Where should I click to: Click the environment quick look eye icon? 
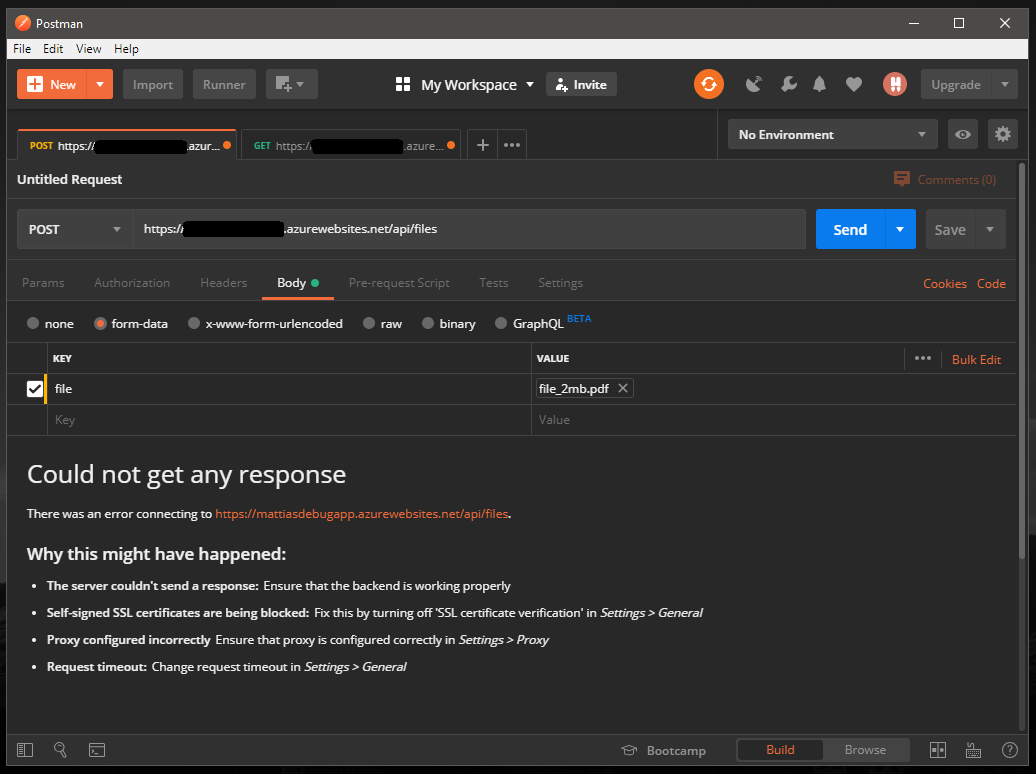pyautogui.click(x=963, y=135)
